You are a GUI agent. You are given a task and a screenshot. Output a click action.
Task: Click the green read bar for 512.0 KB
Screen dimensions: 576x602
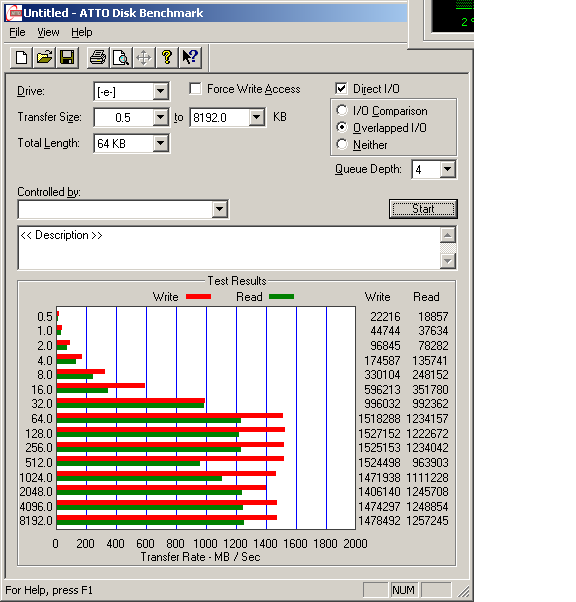point(128,463)
